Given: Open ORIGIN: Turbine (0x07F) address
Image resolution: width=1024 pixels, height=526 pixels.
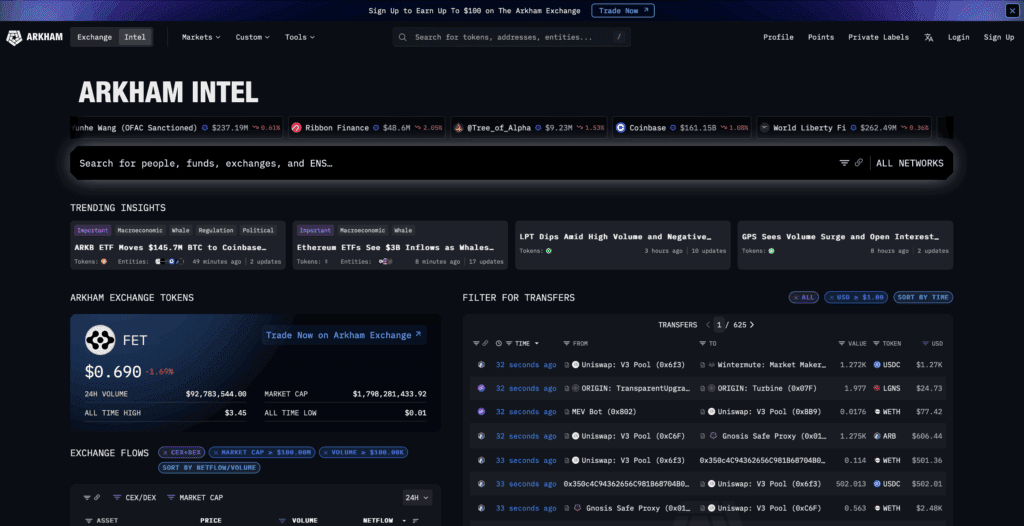Looking at the screenshot, I should tap(767, 388).
